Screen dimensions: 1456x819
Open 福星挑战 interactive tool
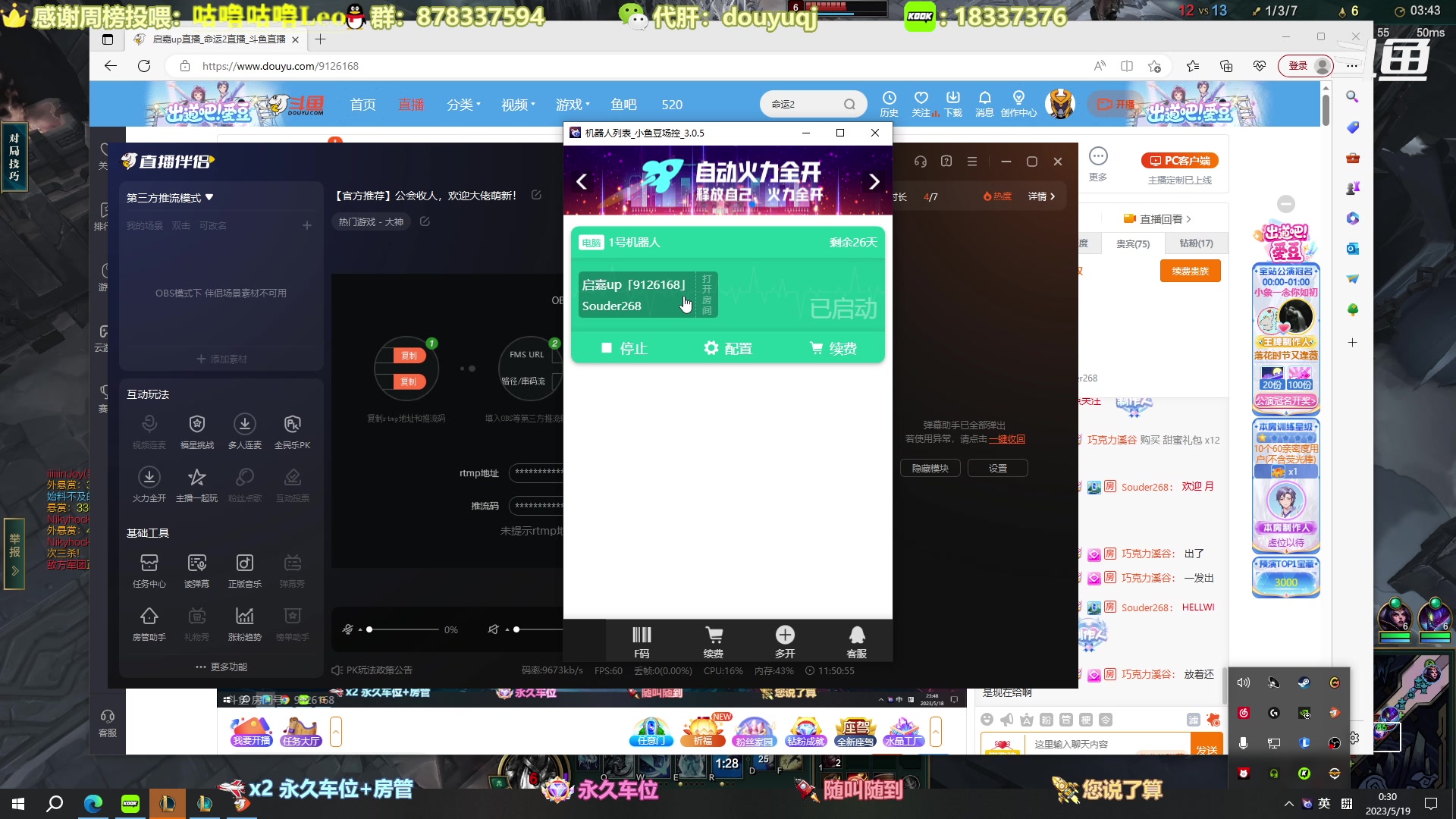(197, 431)
